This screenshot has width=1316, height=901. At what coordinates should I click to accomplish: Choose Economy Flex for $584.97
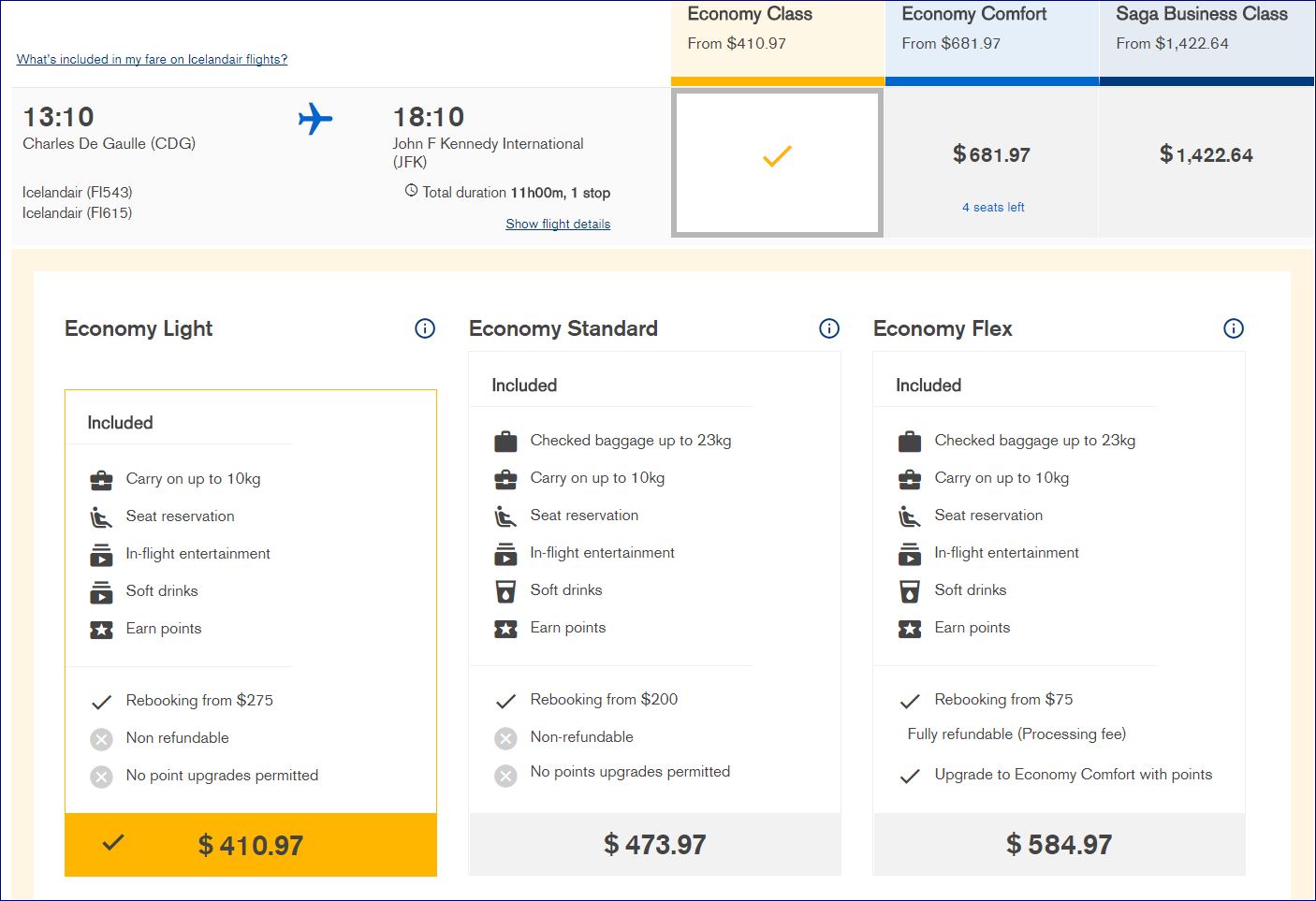coord(1059,845)
